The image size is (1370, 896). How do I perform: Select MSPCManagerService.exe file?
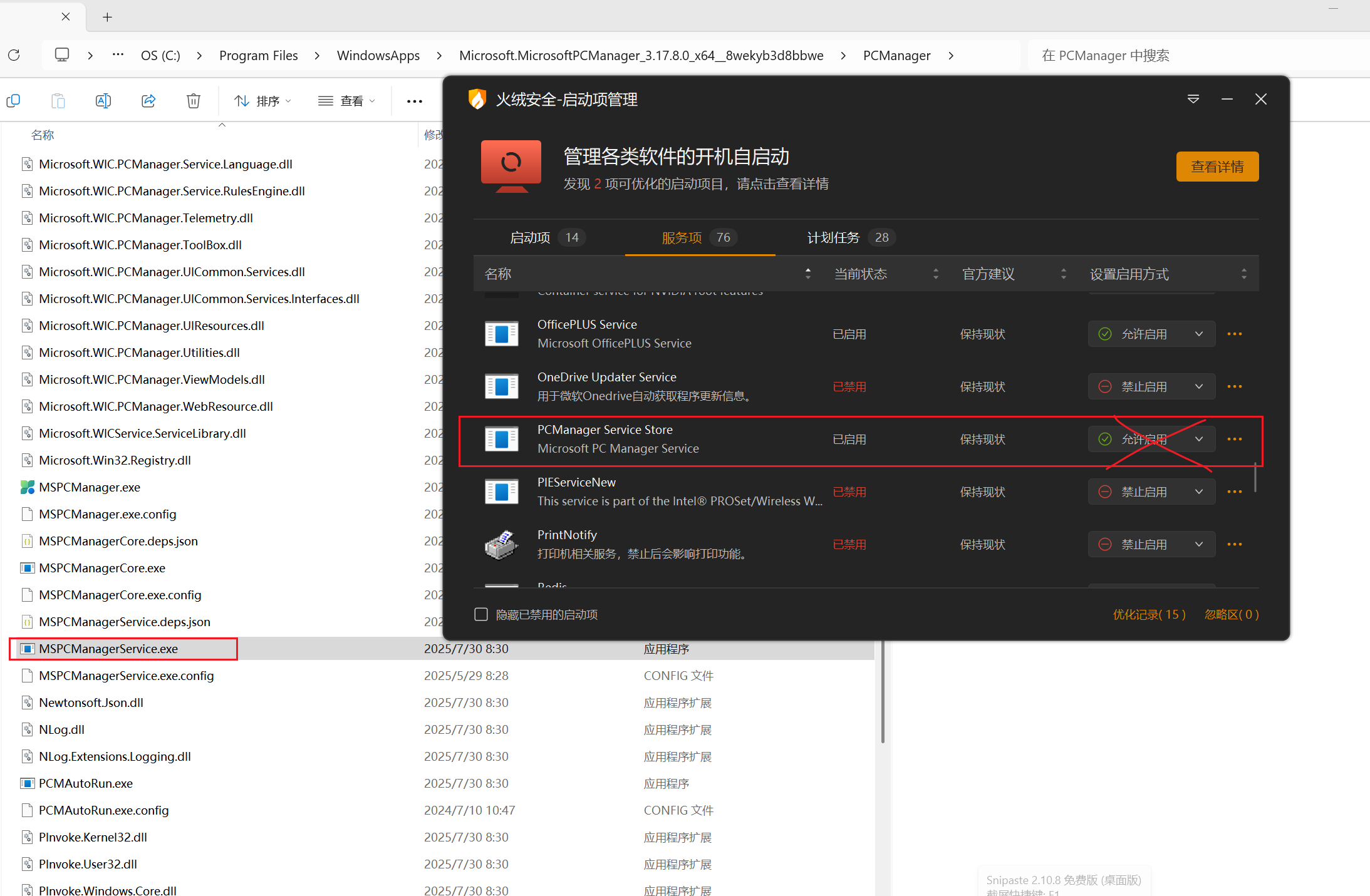108,649
